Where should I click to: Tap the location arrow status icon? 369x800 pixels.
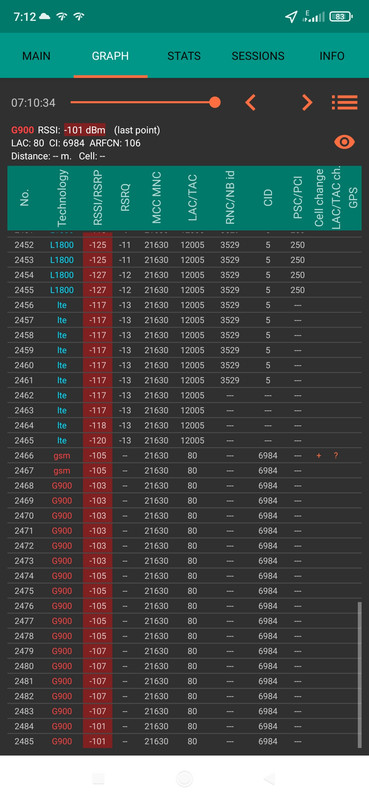(x=291, y=17)
